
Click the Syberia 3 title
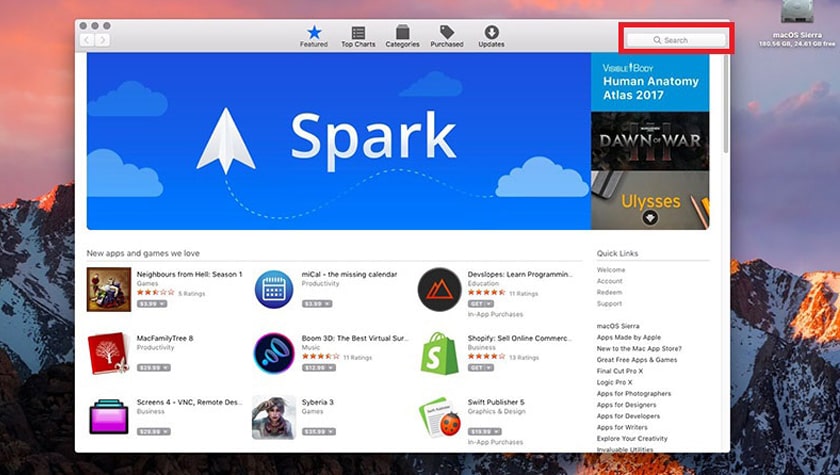318,402
